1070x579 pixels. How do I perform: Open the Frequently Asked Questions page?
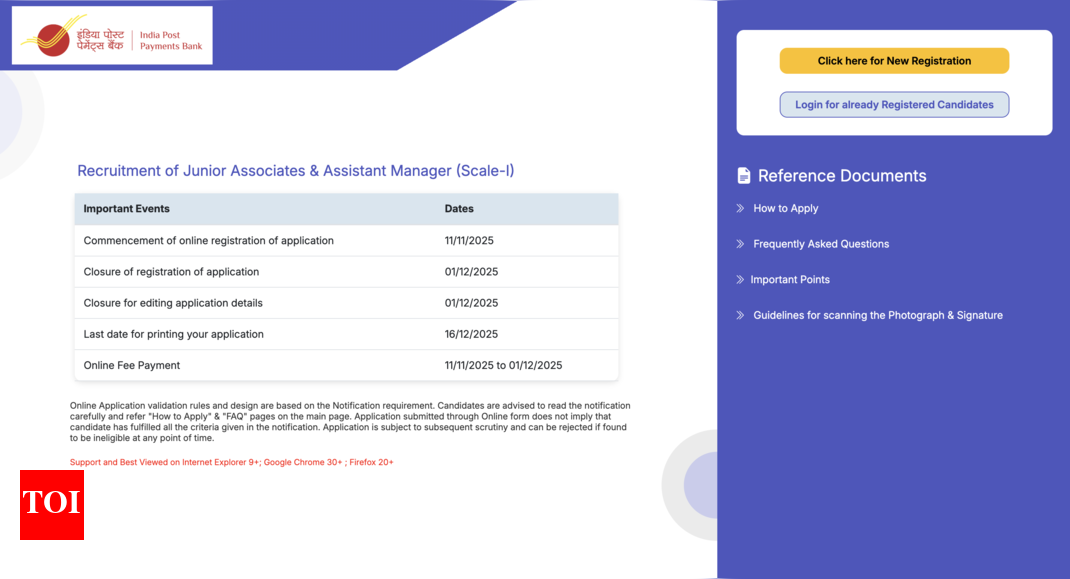point(821,244)
